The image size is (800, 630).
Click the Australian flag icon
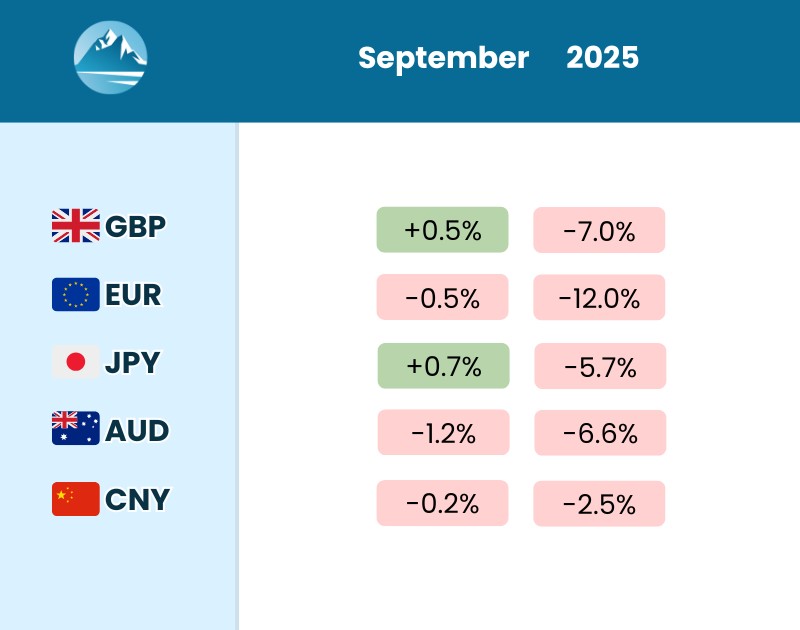(76, 430)
